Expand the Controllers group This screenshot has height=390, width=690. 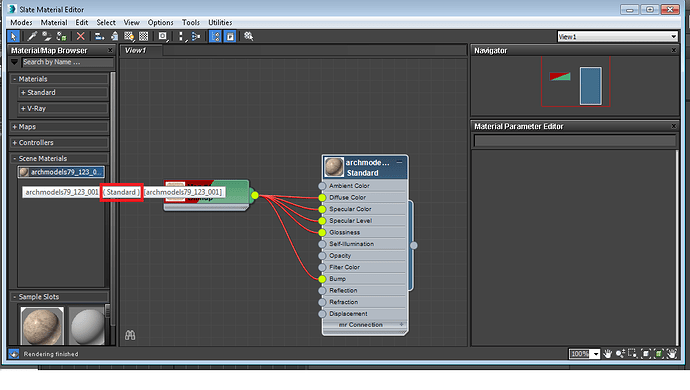[x=59, y=143]
